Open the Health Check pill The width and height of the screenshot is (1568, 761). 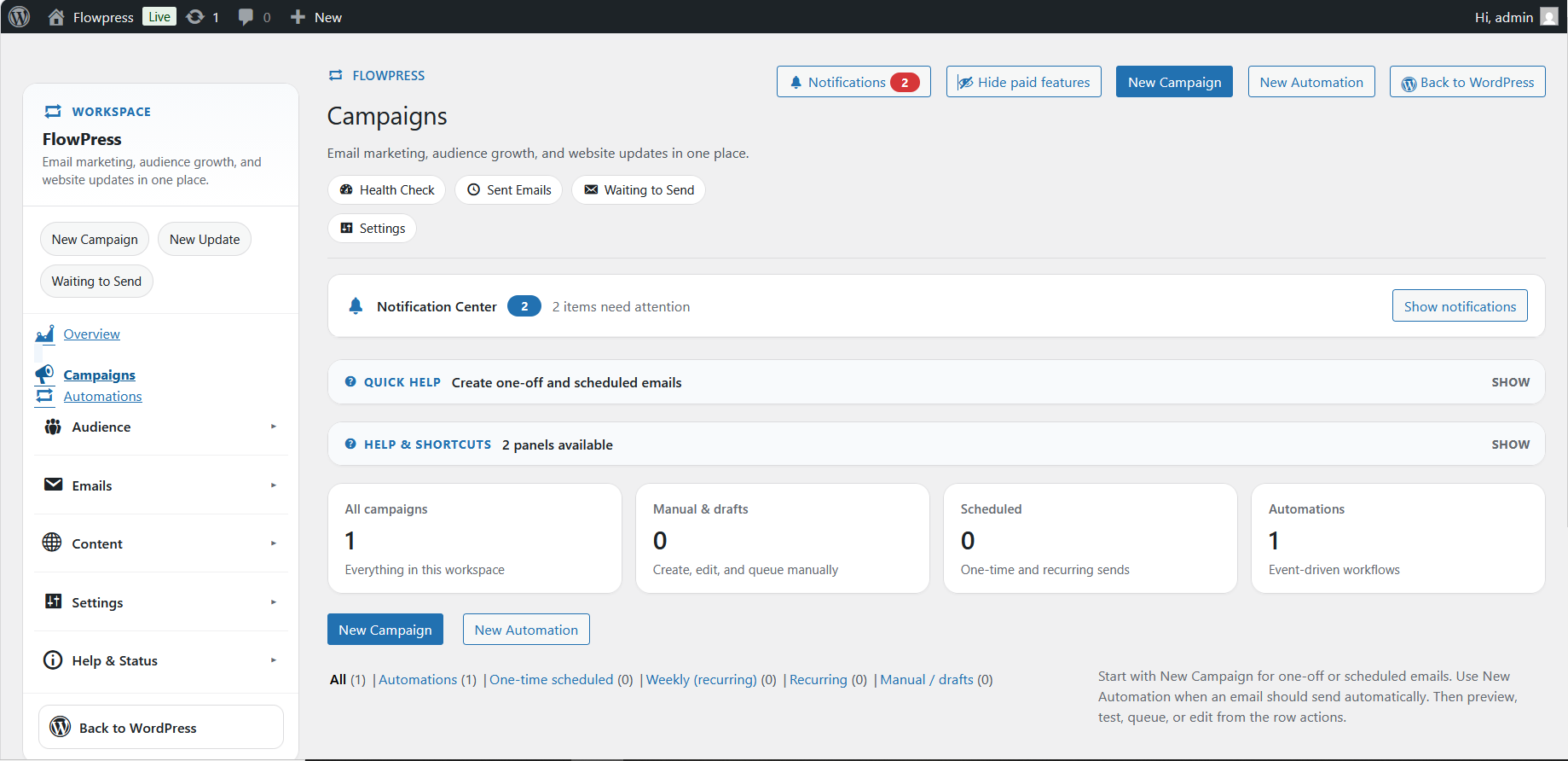[x=386, y=189]
